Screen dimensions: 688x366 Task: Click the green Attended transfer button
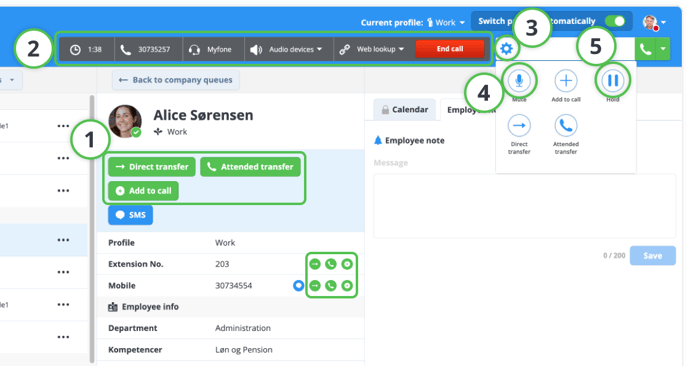click(250, 167)
